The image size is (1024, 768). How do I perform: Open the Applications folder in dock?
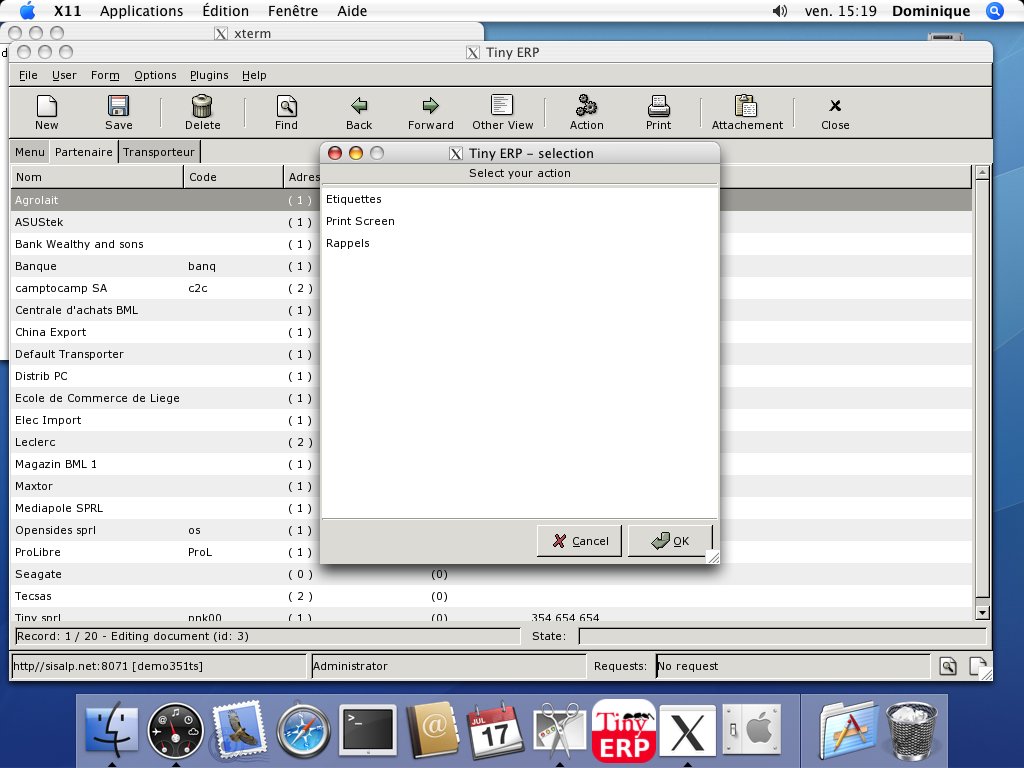848,730
